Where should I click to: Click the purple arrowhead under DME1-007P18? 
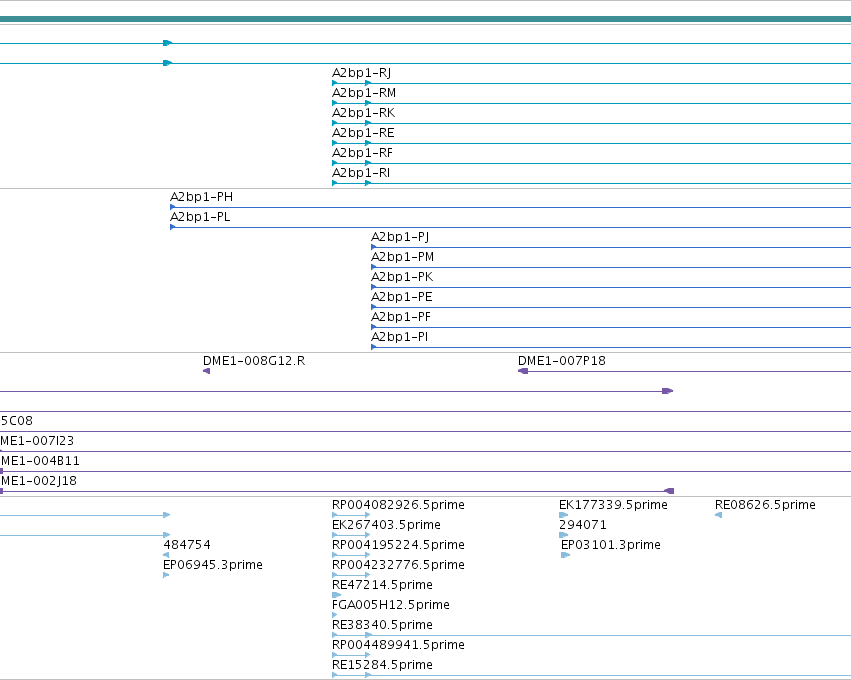(x=523, y=371)
